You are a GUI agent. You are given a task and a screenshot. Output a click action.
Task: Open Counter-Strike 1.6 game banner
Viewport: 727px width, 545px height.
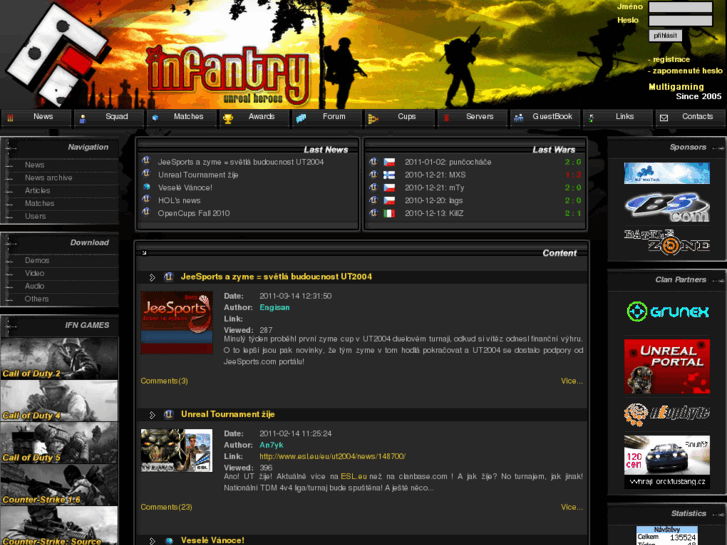point(59,485)
